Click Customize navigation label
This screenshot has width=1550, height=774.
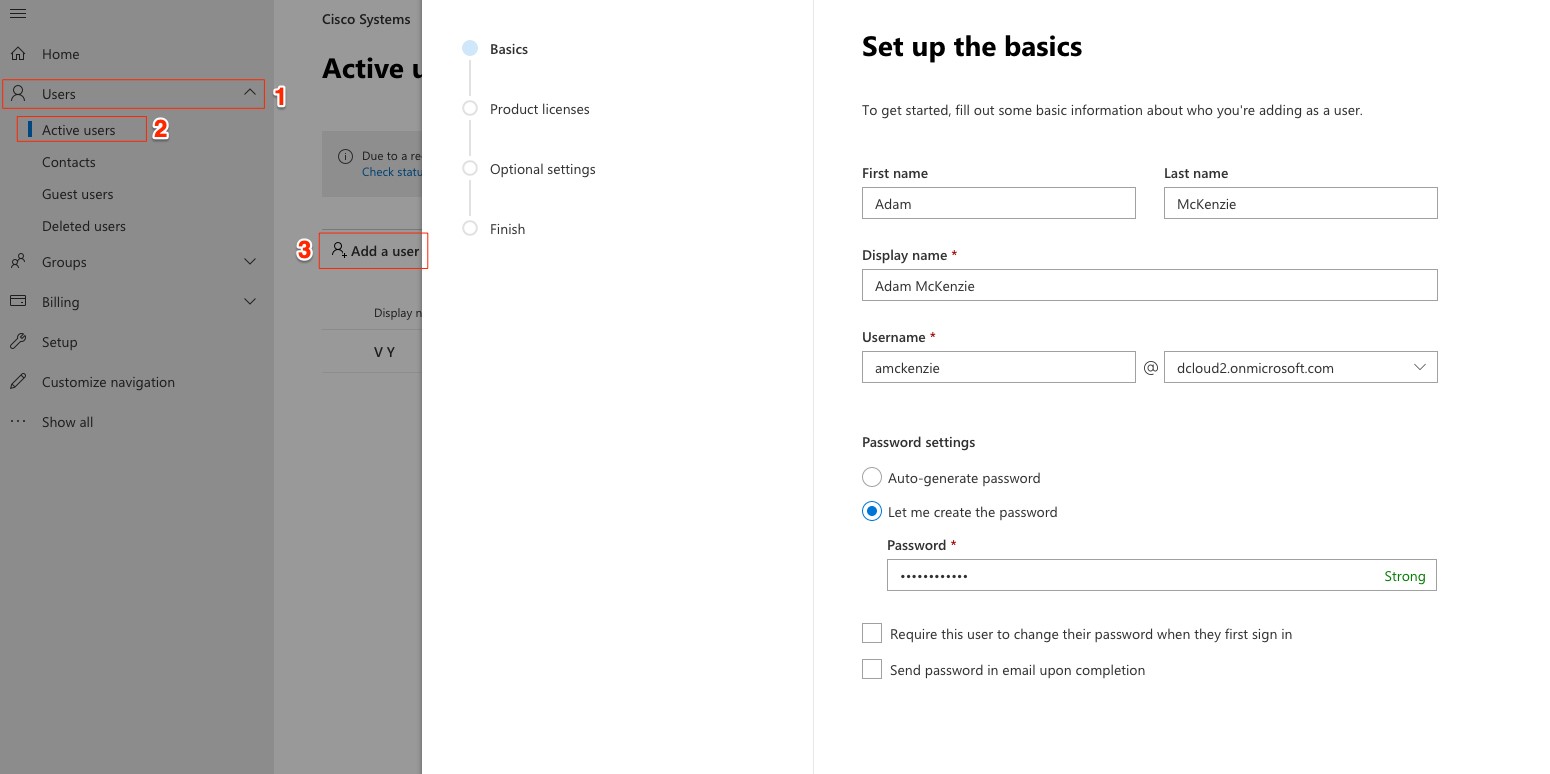(x=108, y=382)
